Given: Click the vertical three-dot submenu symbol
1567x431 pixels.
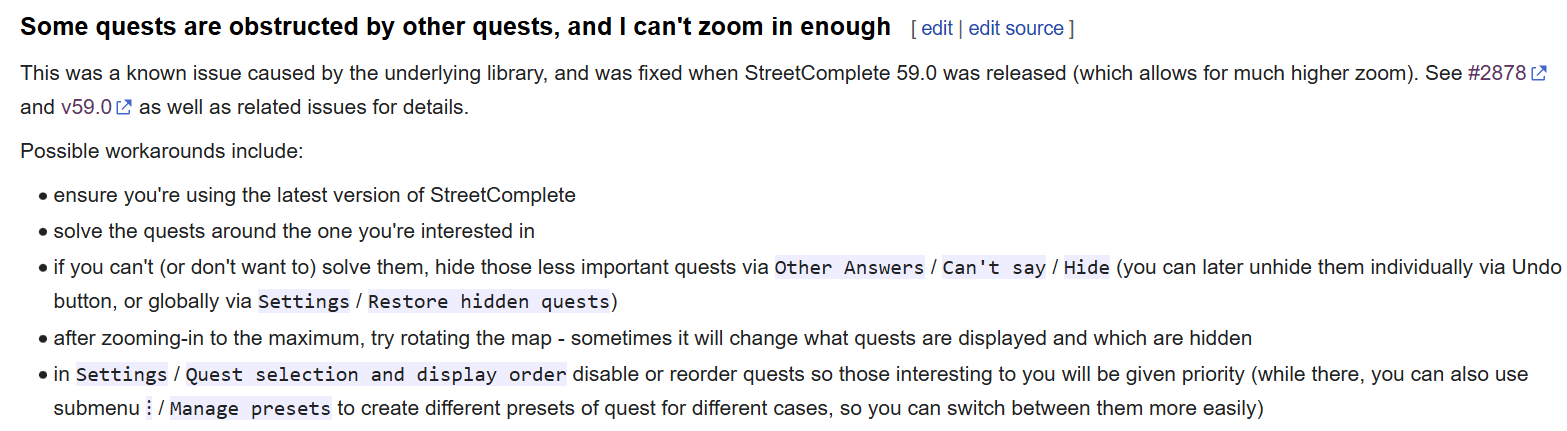Looking at the screenshot, I should tap(149, 409).
